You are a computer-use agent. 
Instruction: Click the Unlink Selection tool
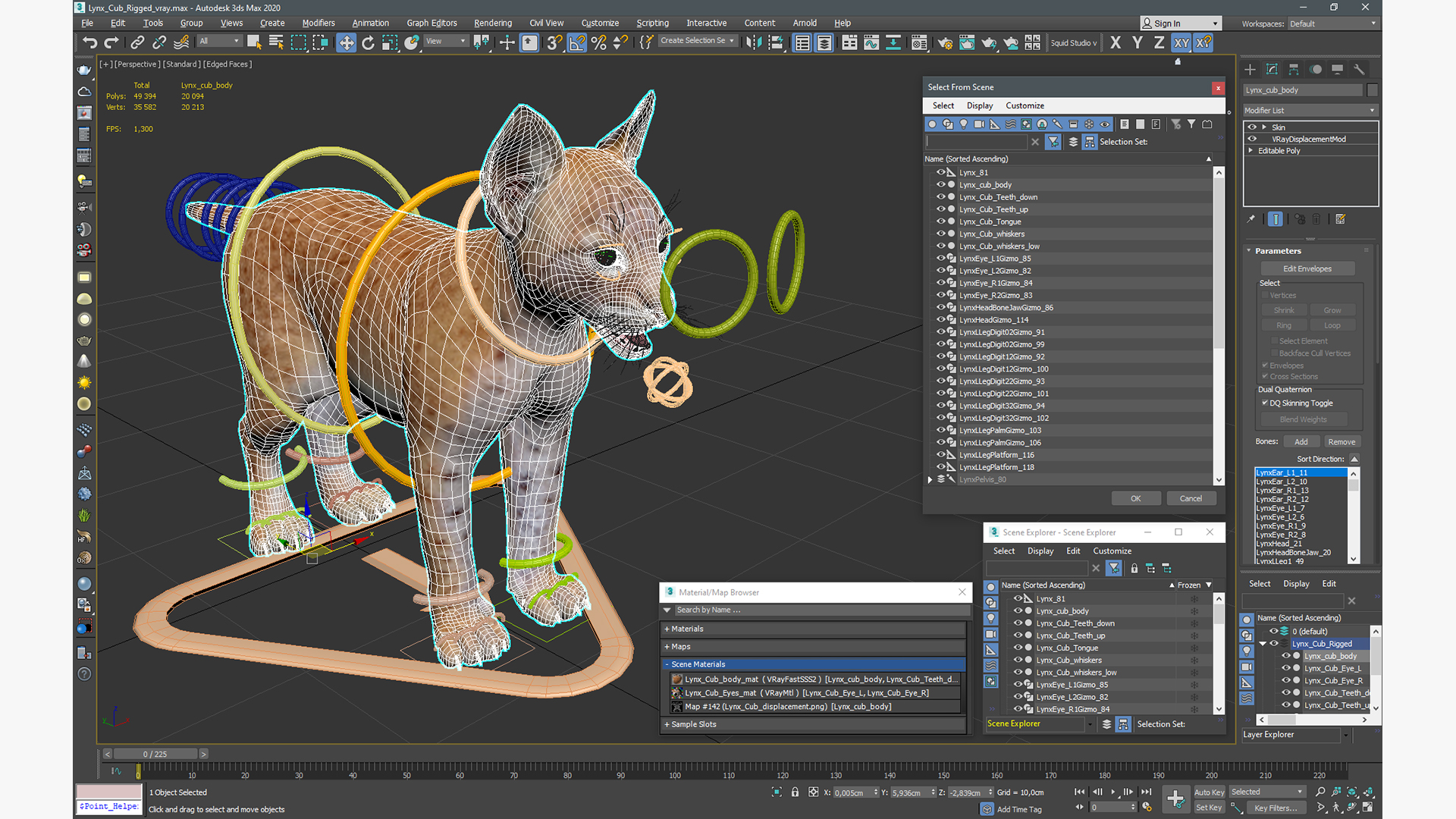coord(159,42)
